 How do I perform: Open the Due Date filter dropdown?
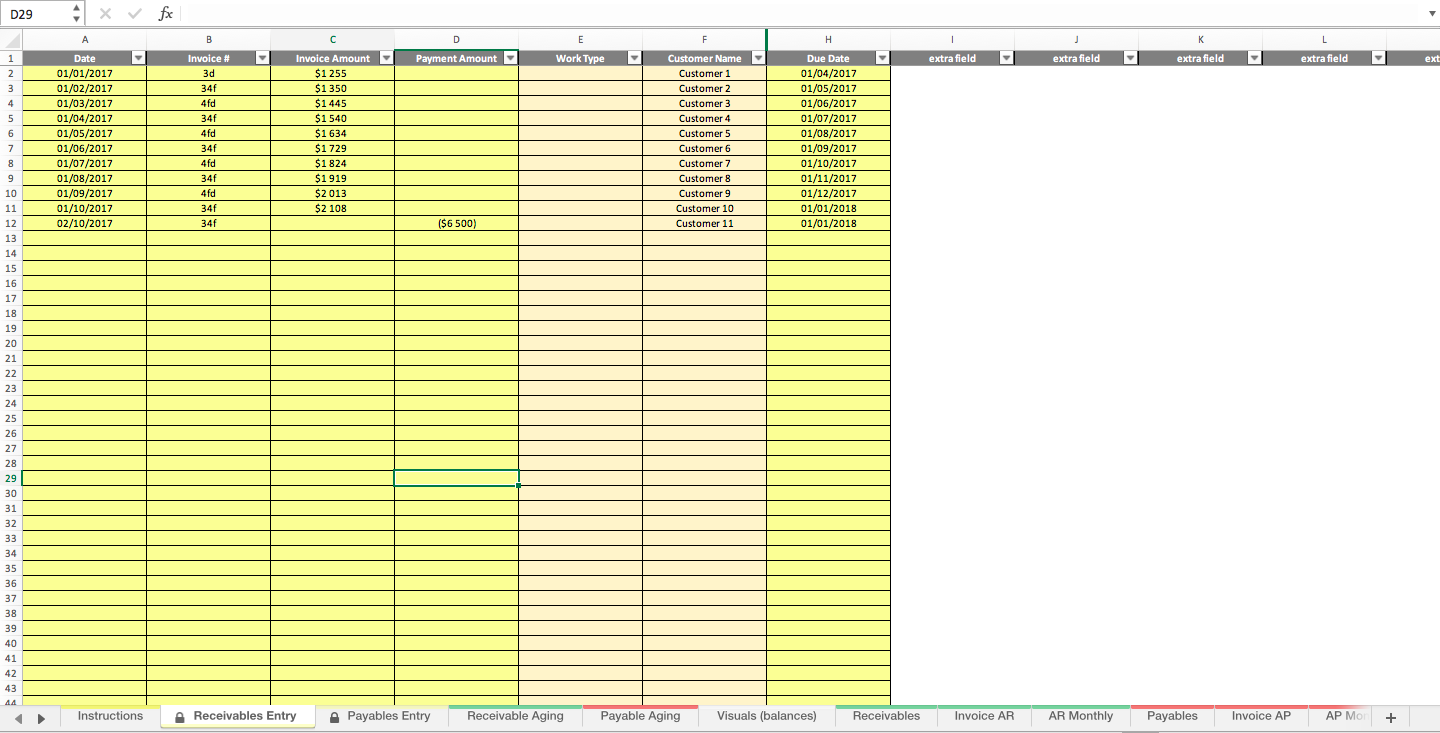click(x=881, y=57)
